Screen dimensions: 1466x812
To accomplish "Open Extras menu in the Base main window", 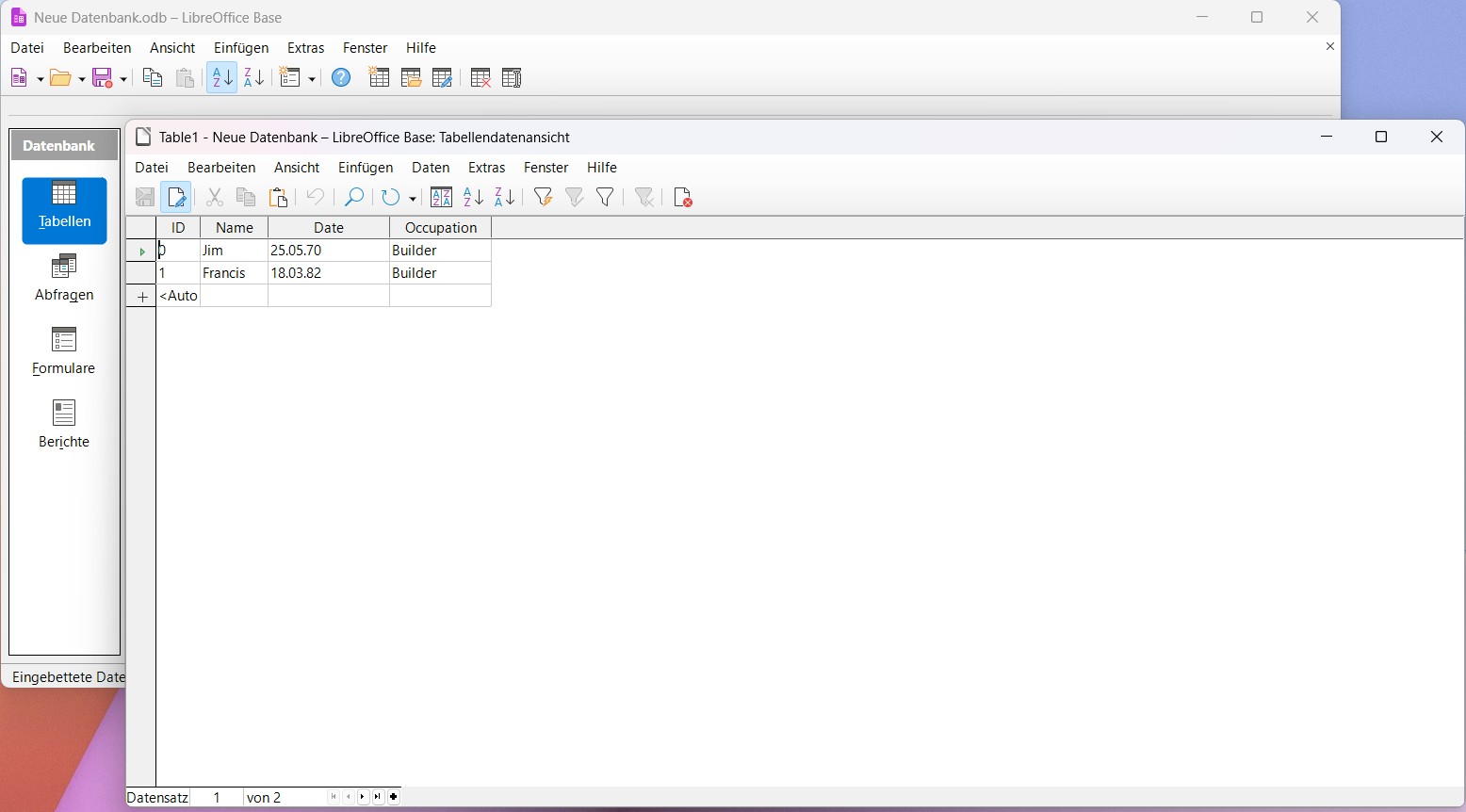I will (306, 48).
